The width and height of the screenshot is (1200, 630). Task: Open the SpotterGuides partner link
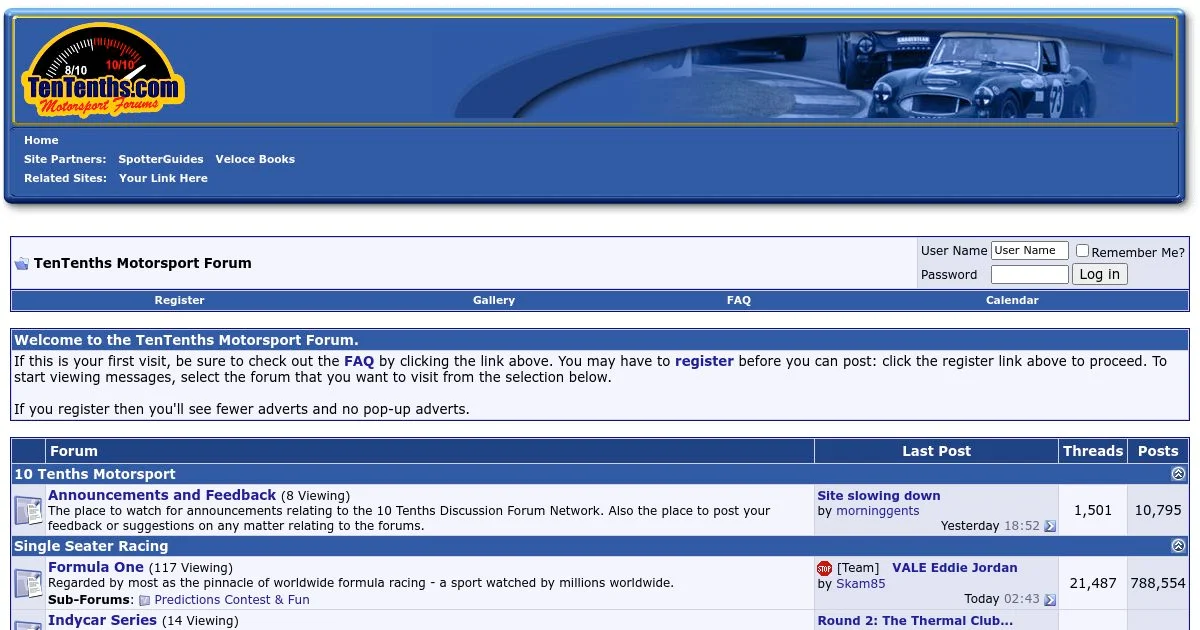click(x=161, y=159)
